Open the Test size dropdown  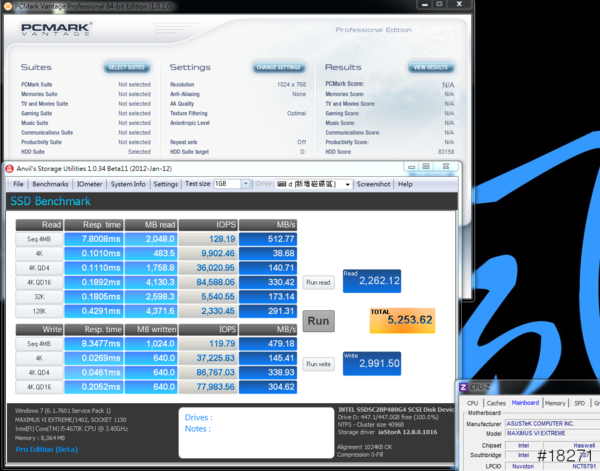[x=246, y=184]
